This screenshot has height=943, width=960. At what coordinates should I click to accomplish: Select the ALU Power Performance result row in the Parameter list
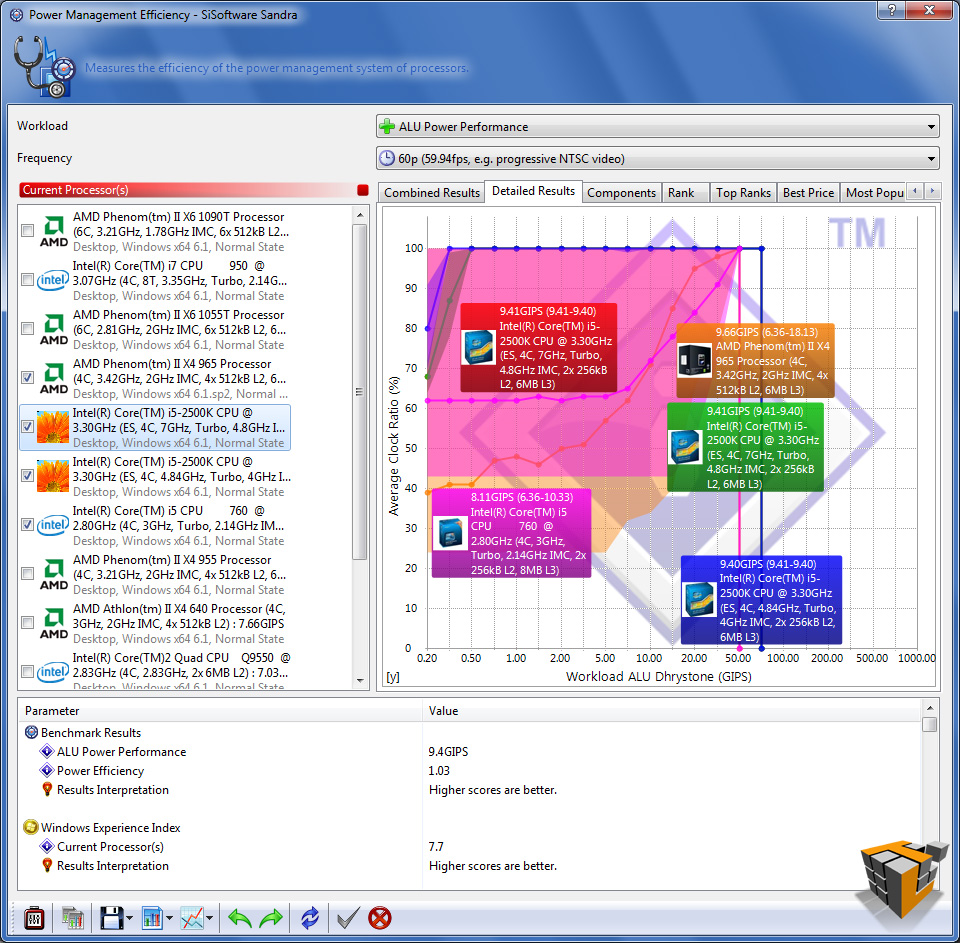coord(468,751)
